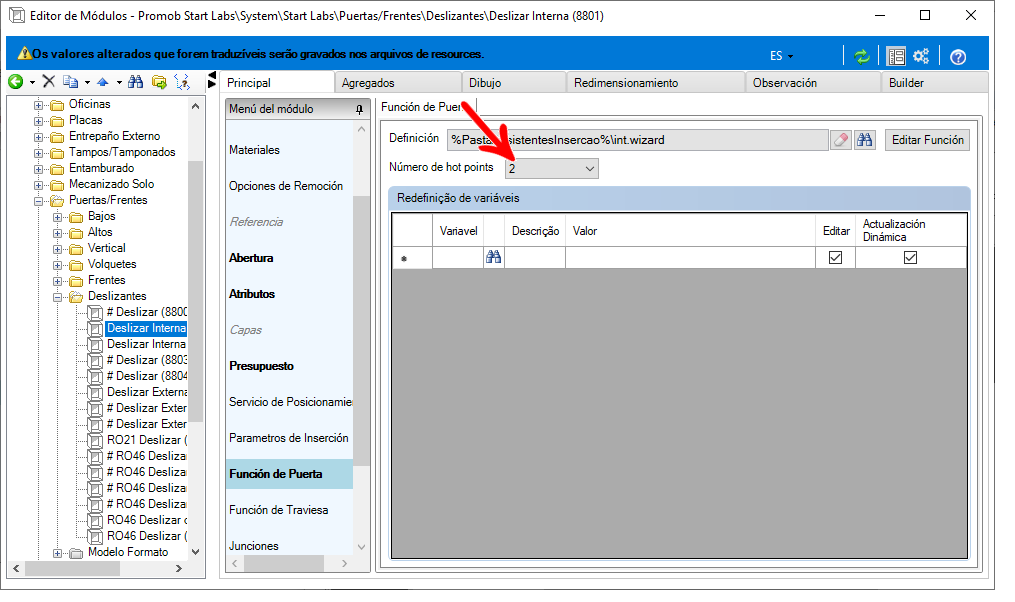
Task: Open Presupuesto in module menu
Action: (x=262, y=366)
